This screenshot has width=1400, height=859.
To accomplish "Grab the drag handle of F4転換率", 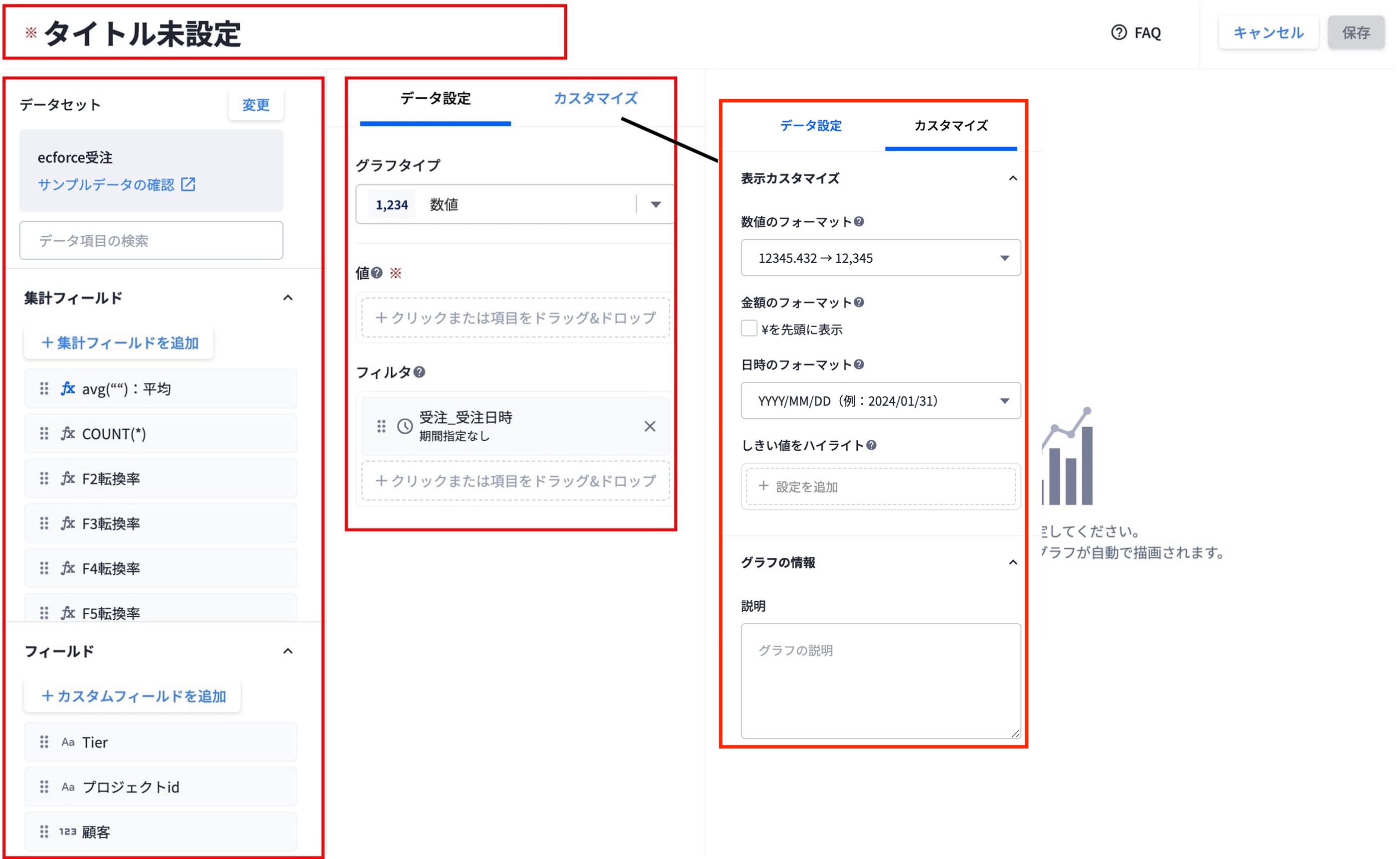I will (x=44, y=568).
